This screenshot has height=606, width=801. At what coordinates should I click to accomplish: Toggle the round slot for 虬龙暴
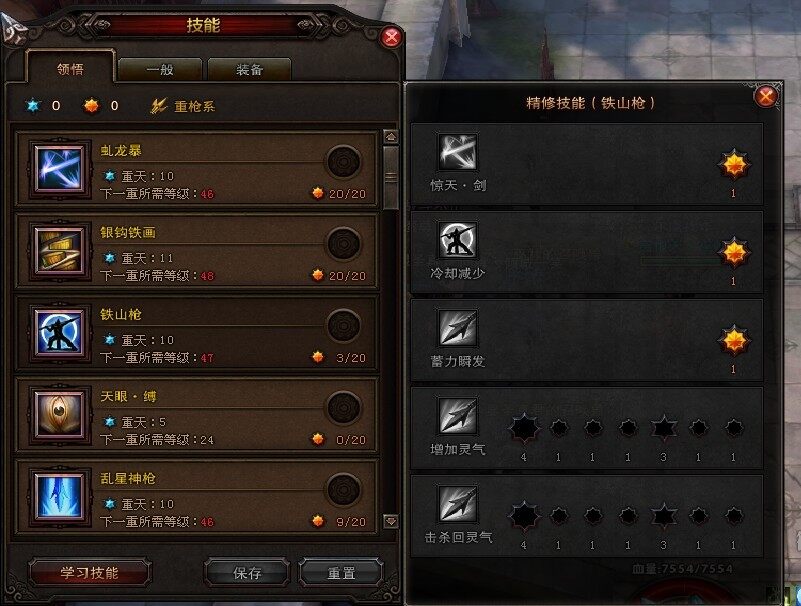[x=343, y=161]
